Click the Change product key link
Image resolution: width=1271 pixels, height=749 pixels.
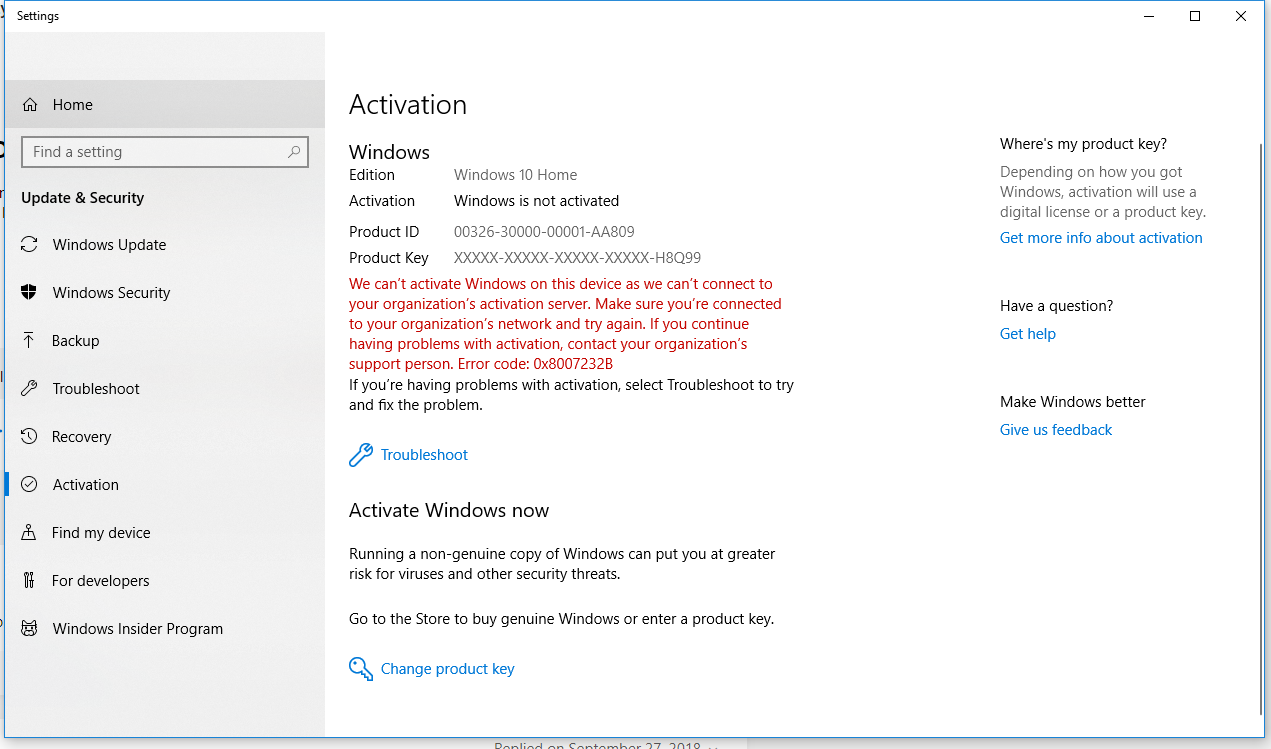447,669
